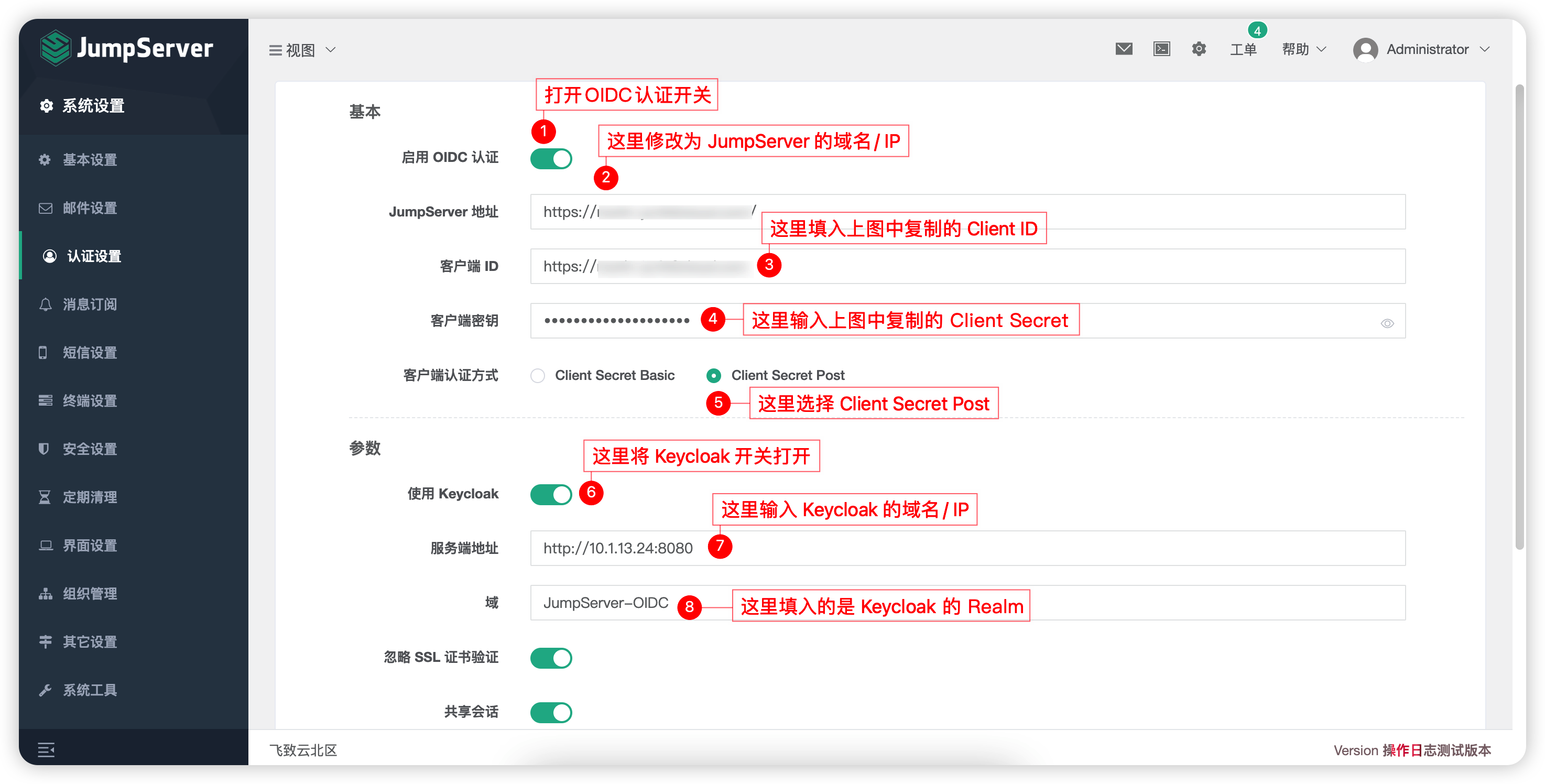
Task: Click the Administrator avatar icon
Action: [x=1365, y=49]
